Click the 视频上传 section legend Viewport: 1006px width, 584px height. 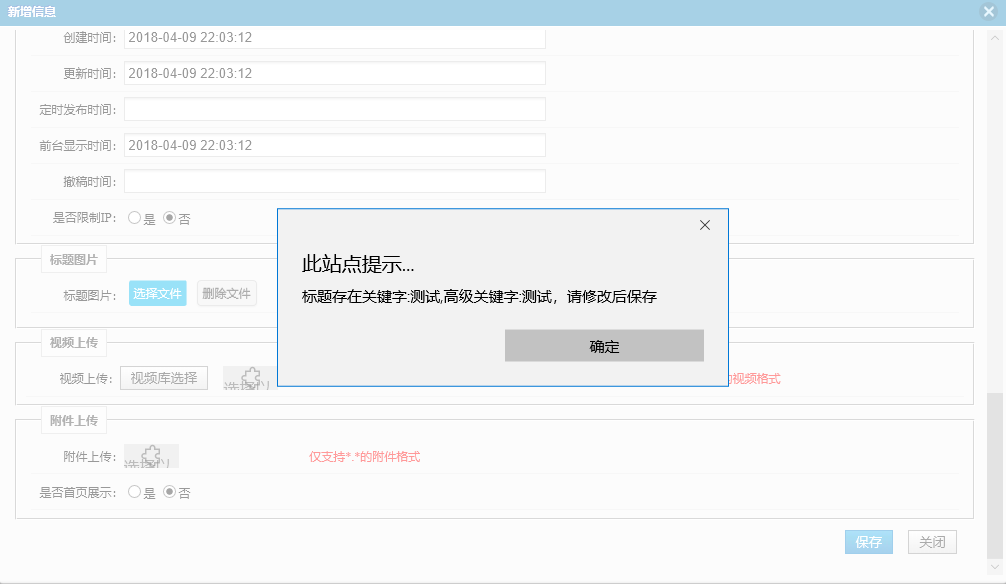tap(74, 343)
